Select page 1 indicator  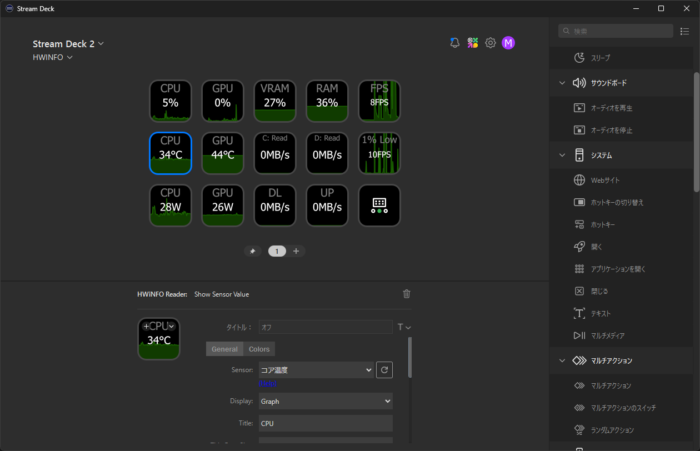pyautogui.click(x=277, y=251)
